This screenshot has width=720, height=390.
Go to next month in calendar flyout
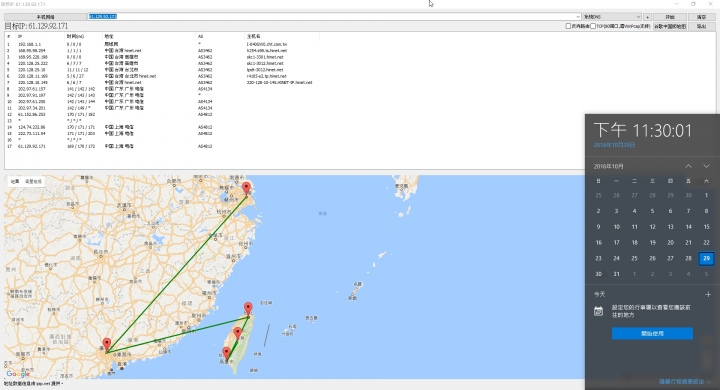pos(706,166)
